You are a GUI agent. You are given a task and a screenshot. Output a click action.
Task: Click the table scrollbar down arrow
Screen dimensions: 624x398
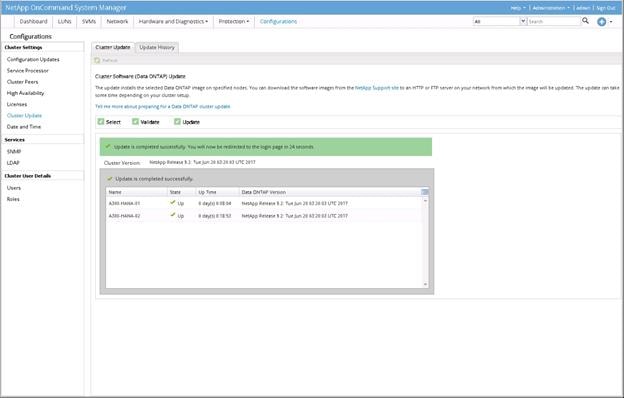[x=425, y=284]
